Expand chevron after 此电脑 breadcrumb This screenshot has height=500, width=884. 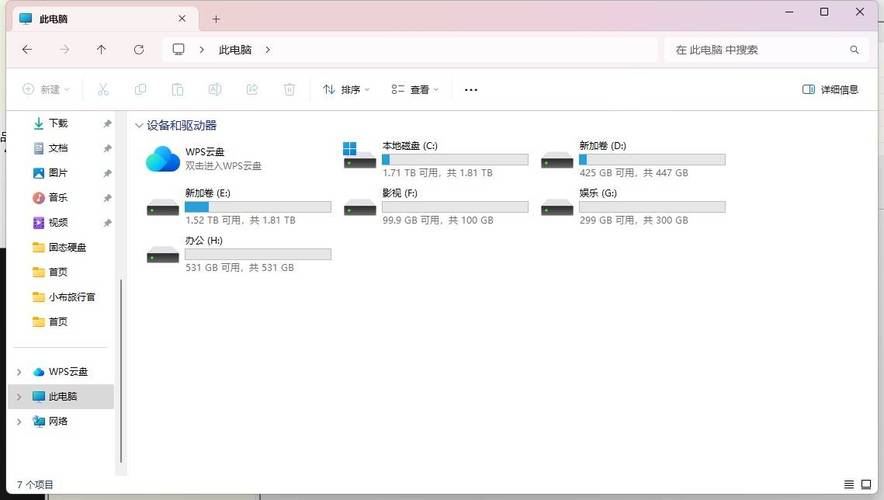267,50
